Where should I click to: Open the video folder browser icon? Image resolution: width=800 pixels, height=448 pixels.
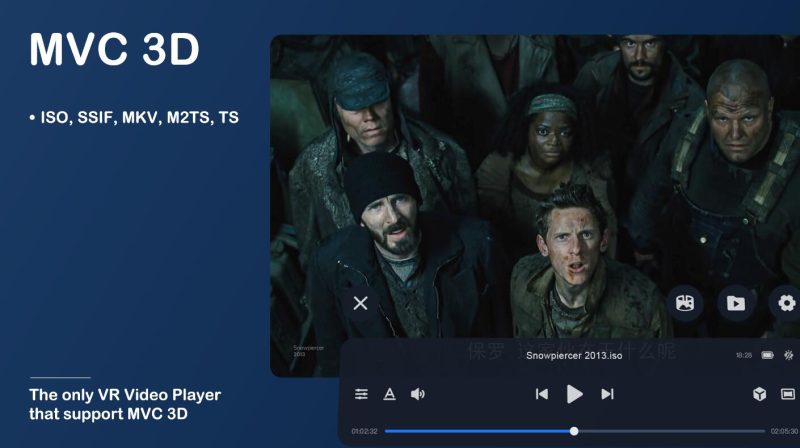pyautogui.click(x=735, y=303)
